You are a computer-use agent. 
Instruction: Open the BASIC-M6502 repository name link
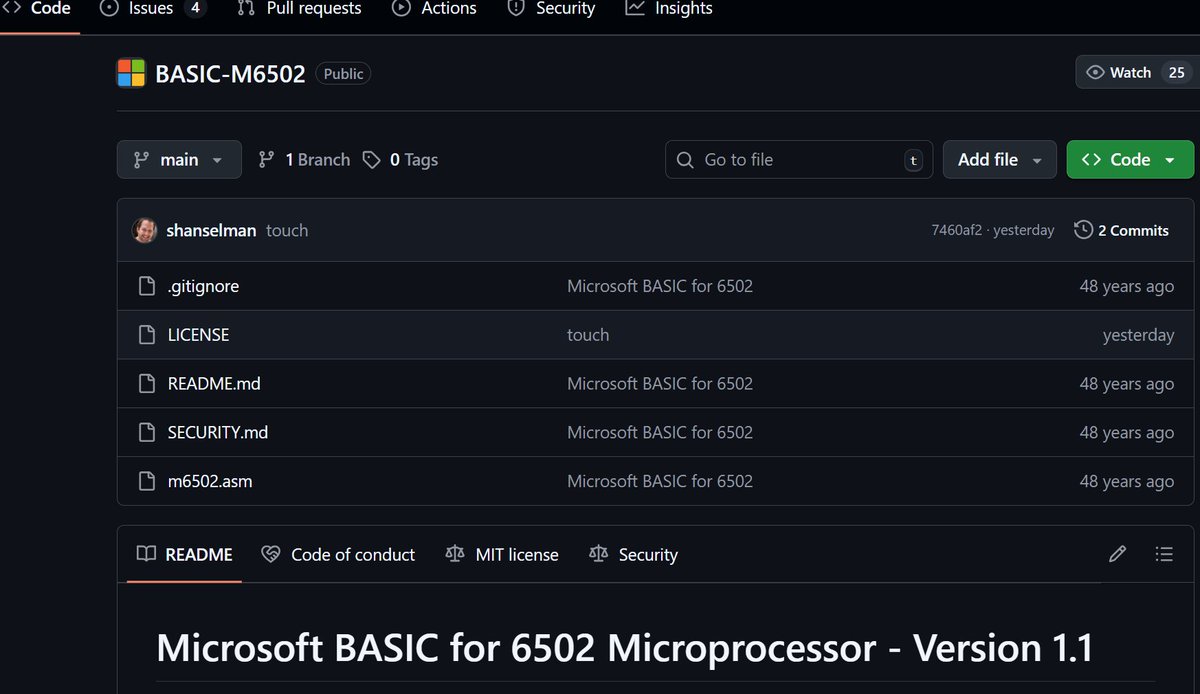[230, 74]
